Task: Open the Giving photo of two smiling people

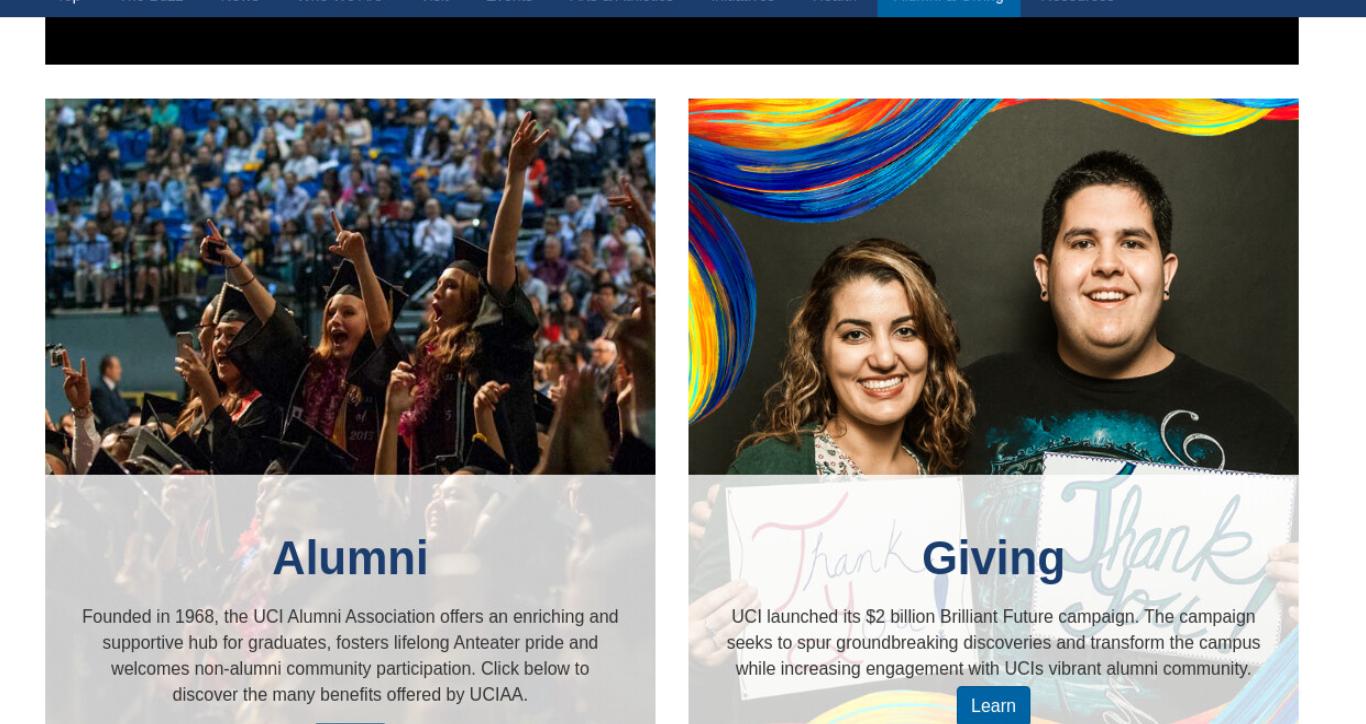Action: click(993, 286)
